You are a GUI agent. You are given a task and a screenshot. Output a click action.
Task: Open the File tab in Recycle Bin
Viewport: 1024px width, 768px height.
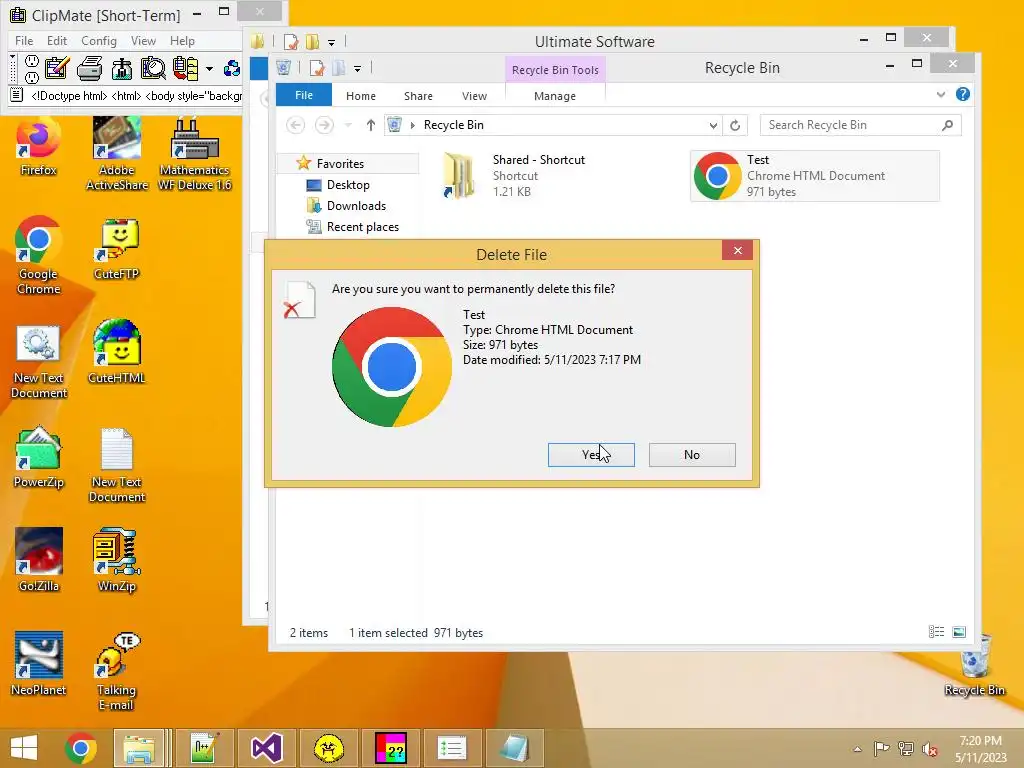[304, 95]
